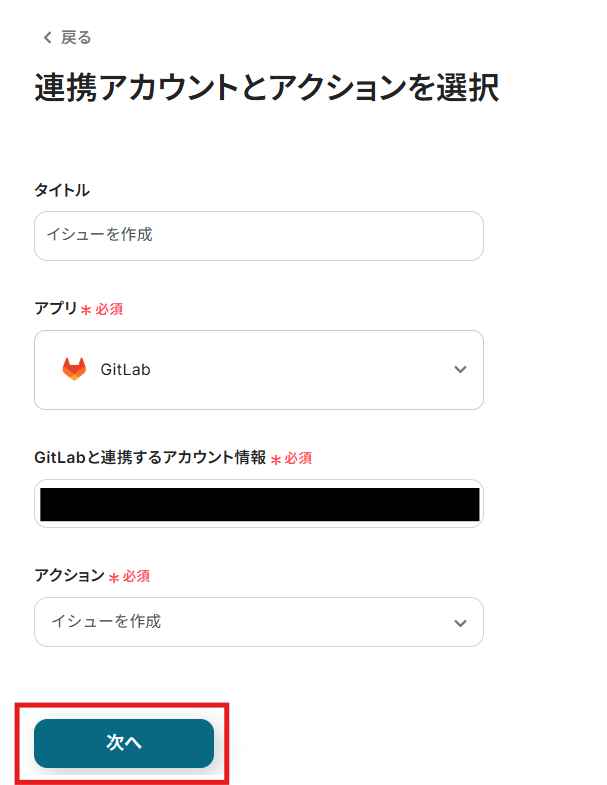Go back via the 戻る link
This screenshot has height=785, width=607.
pos(76,38)
